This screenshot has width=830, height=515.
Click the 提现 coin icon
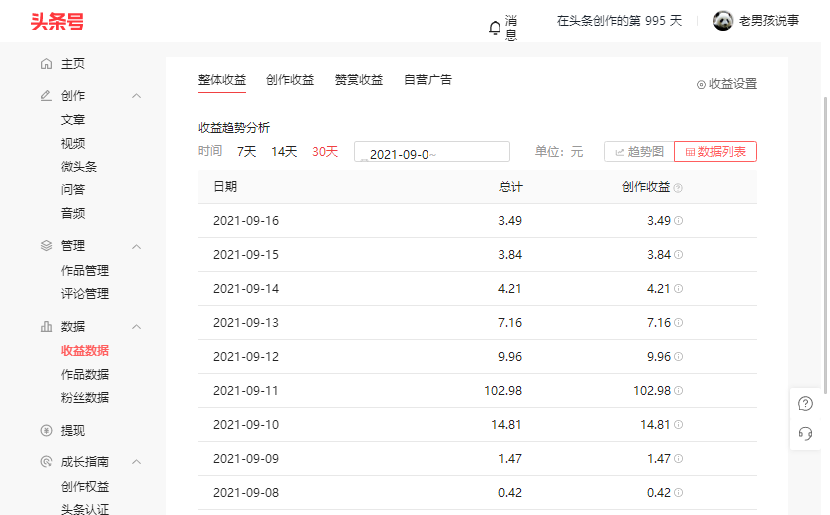tap(47, 430)
